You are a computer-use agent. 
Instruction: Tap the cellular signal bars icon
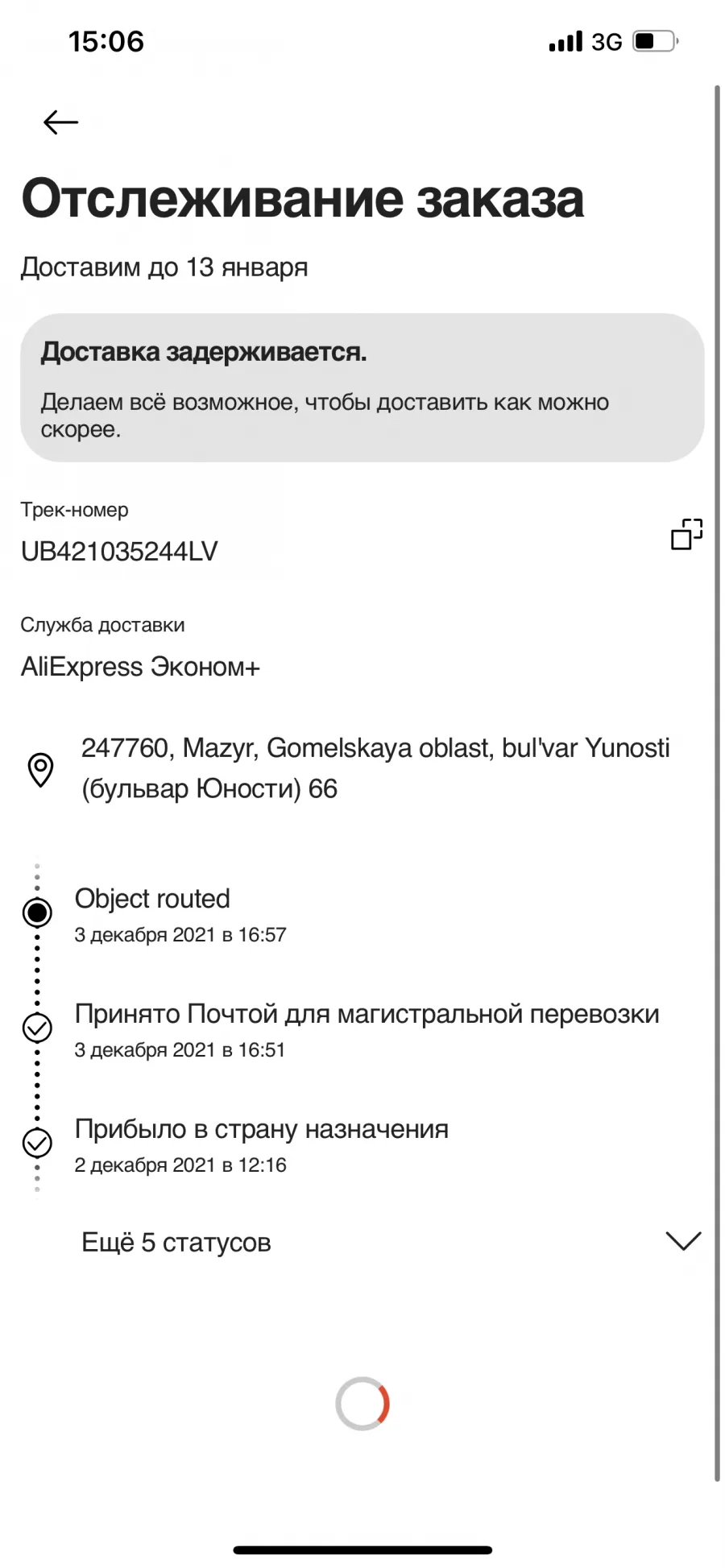(x=565, y=42)
